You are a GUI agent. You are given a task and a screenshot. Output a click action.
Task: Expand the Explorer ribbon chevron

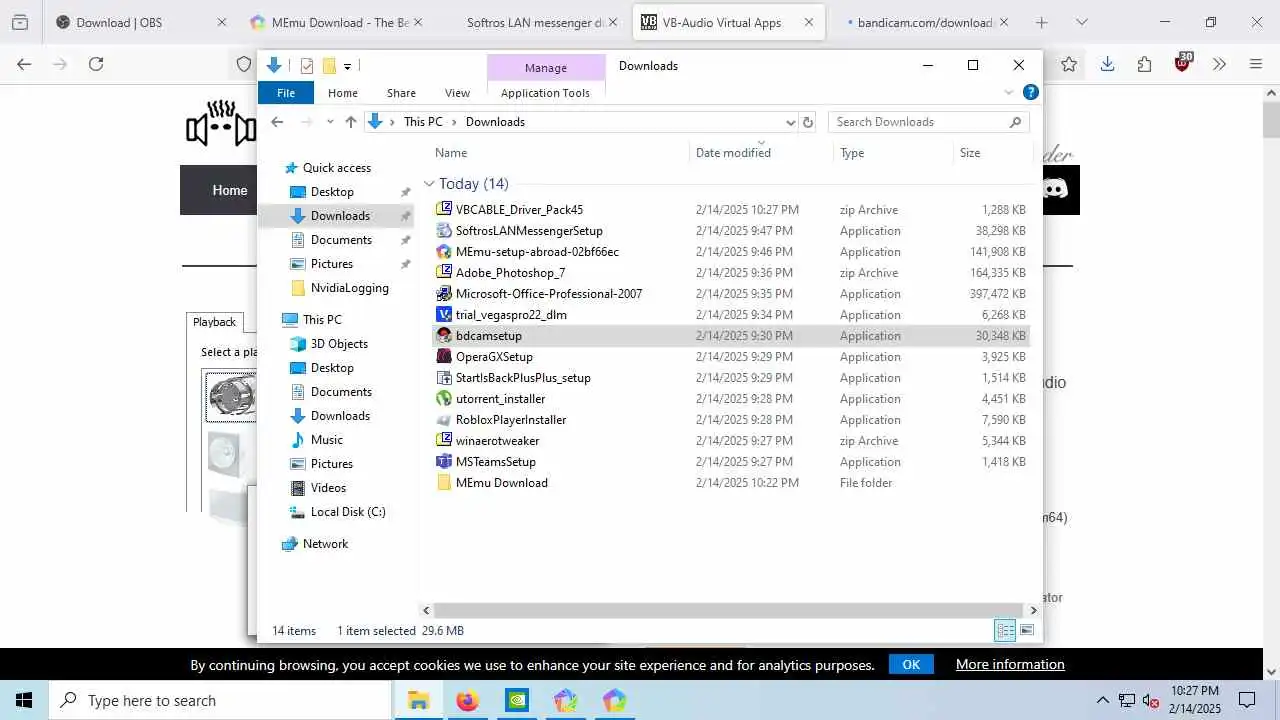click(1008, 92)
